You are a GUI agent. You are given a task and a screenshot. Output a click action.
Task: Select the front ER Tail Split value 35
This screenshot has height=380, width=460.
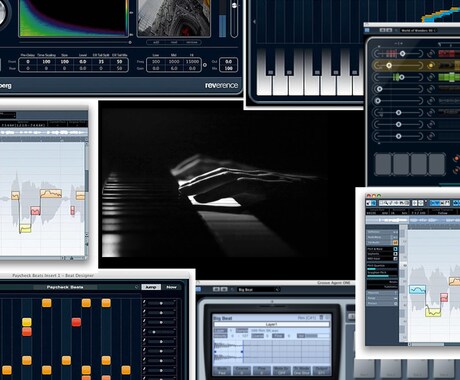[x=101, y=62]
